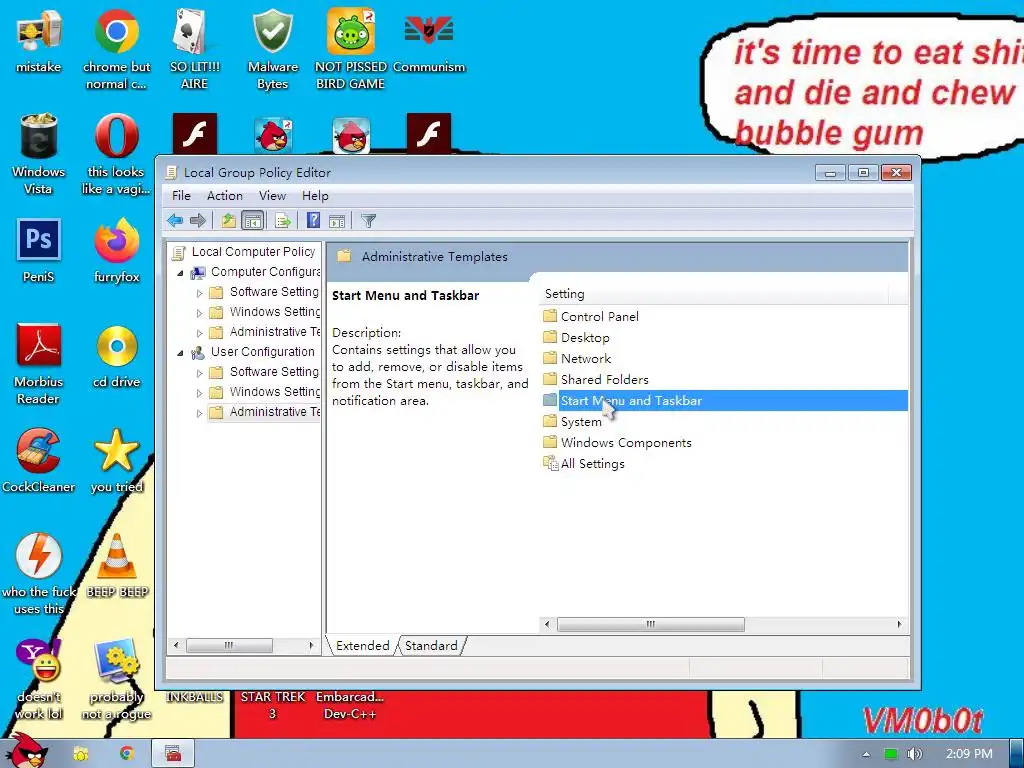Click the "you tried" star icon

[116, 461]
